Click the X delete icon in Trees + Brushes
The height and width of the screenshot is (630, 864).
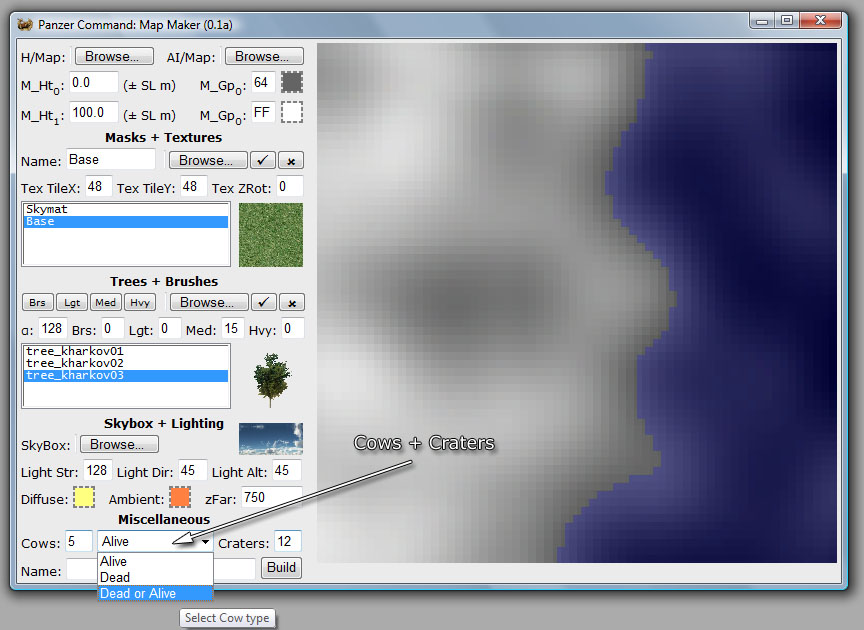[x=292, y=303]
